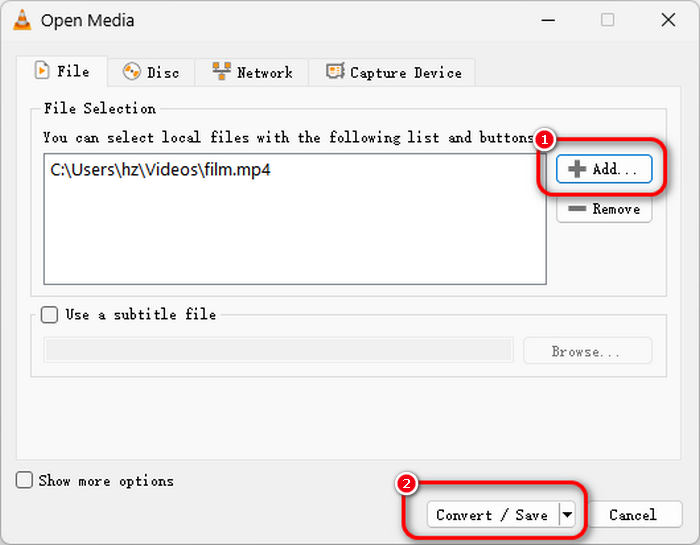Click the VLC cone icon in title bar

[22, 20]
